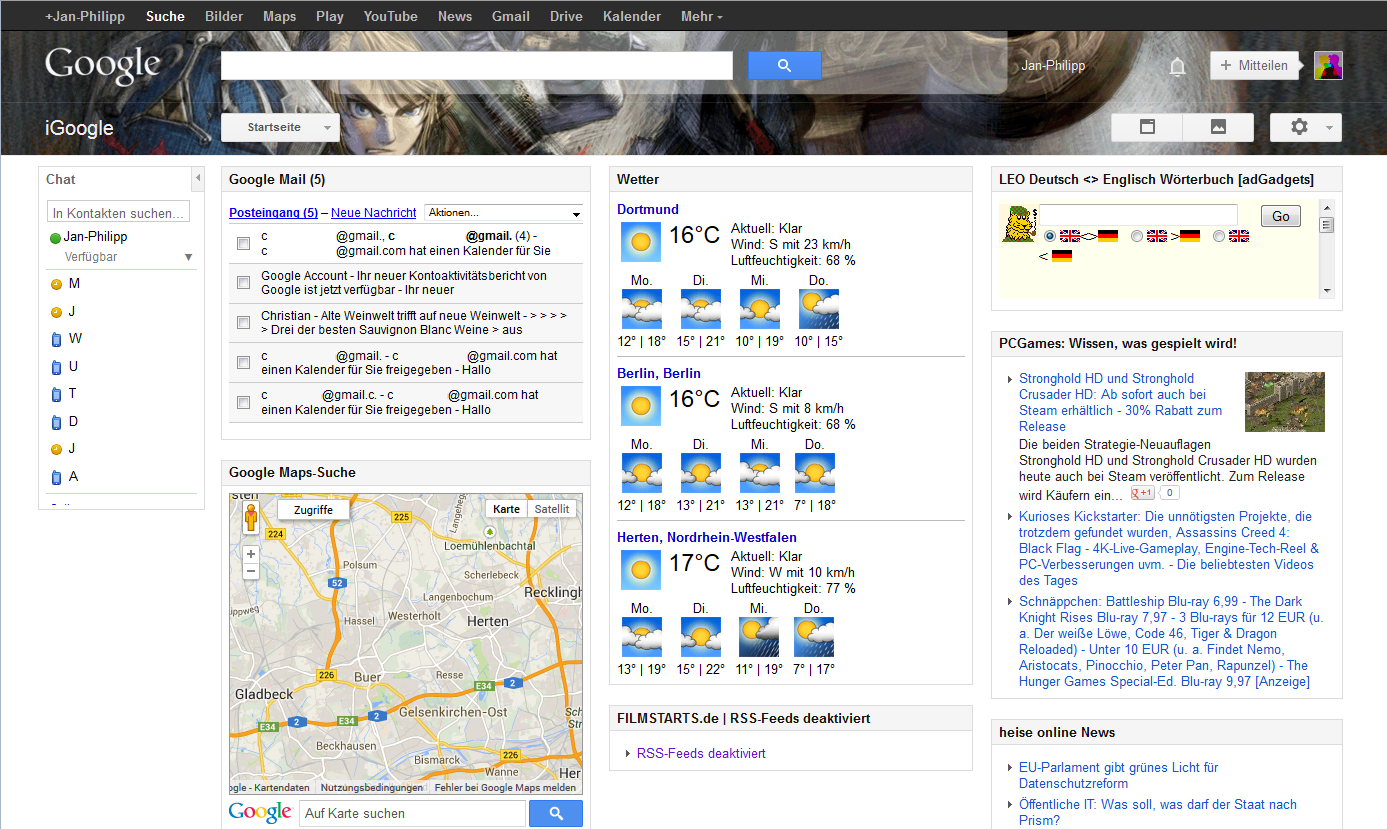
Task: Focus the In Kontakten suchen field
Action: point(118,213)
